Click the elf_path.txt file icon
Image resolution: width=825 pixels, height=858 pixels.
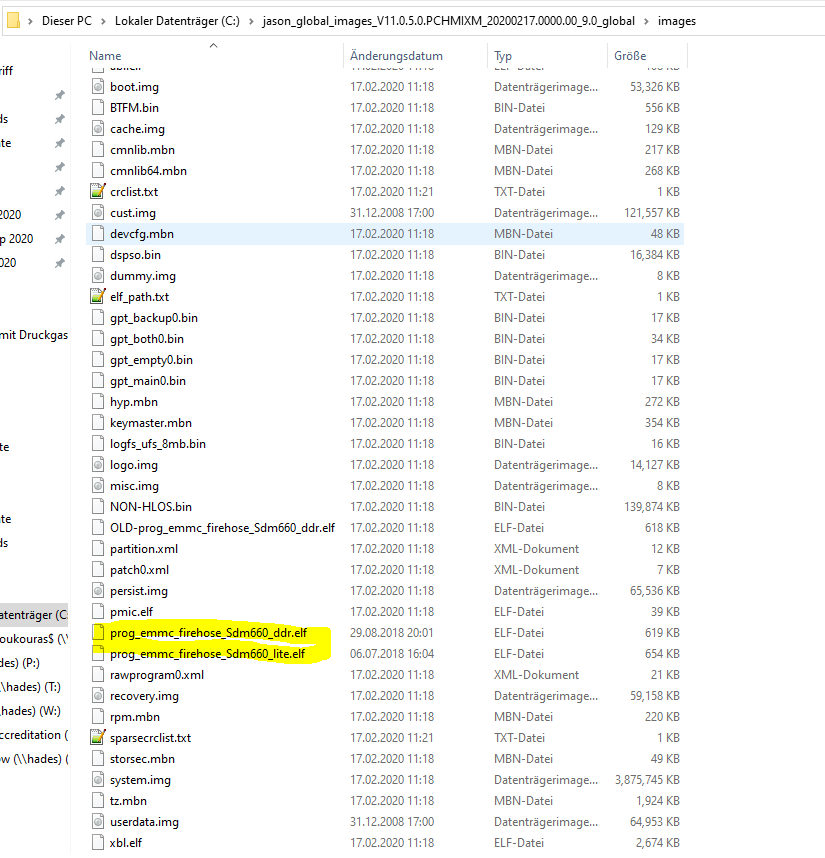[x=97, y=296]
